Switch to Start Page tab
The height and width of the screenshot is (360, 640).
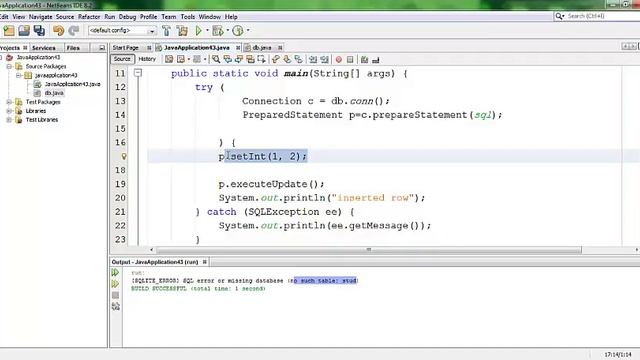pos(126,48)
